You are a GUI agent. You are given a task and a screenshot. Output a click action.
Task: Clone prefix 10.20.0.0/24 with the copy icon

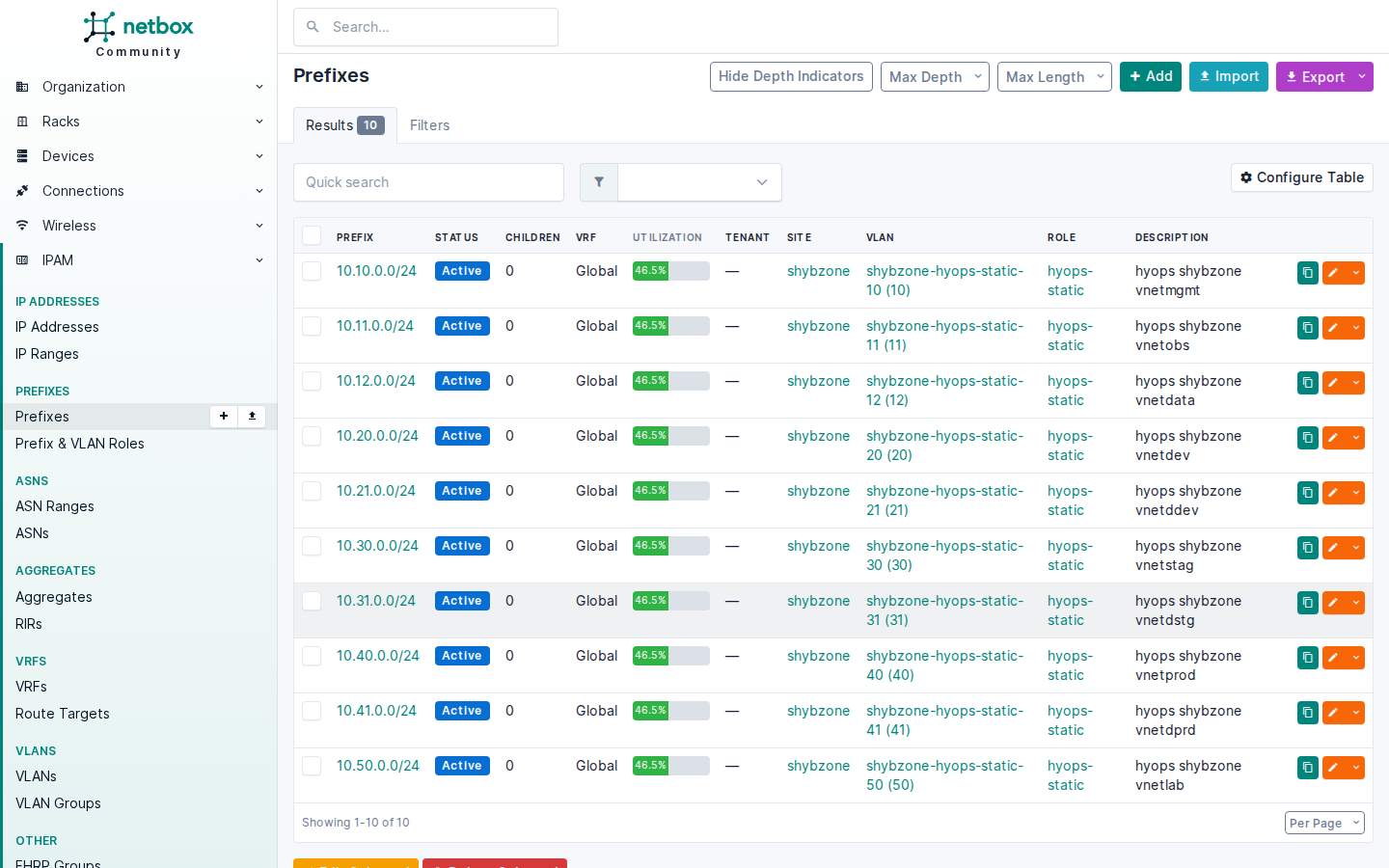point(1308,438)
